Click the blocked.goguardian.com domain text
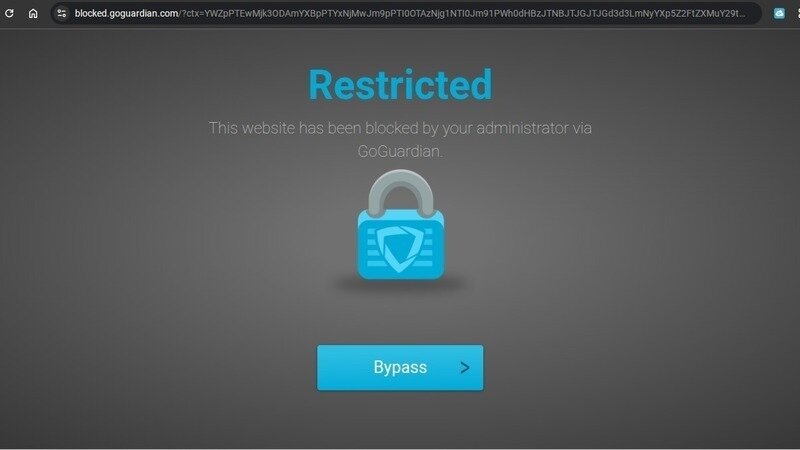This screenshot has width=800, height=450. (127, 13)
